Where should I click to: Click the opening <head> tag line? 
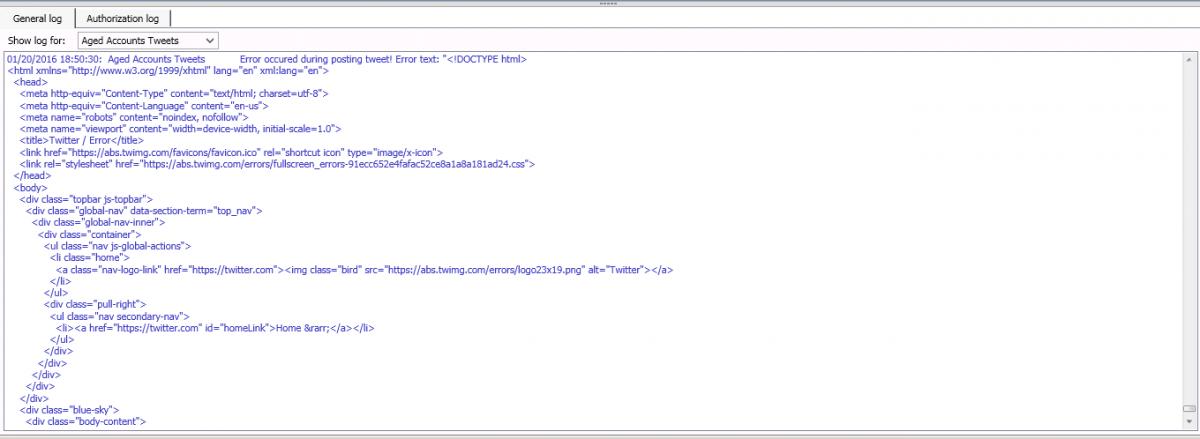29,82
